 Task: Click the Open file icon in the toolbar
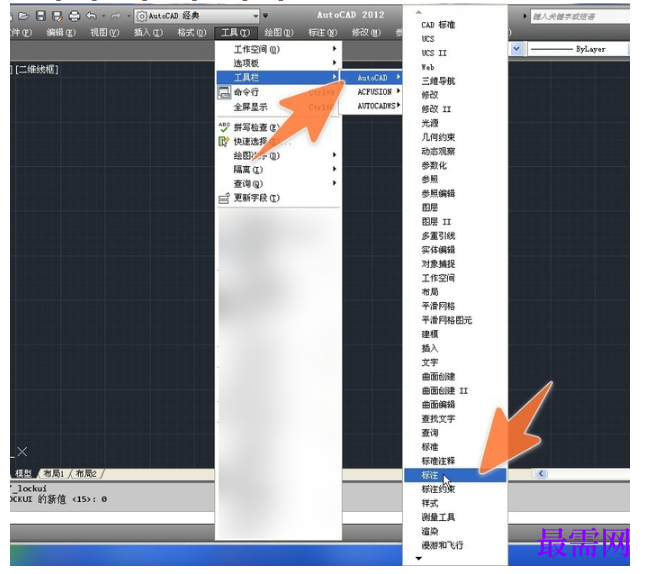tap(24, 16)
